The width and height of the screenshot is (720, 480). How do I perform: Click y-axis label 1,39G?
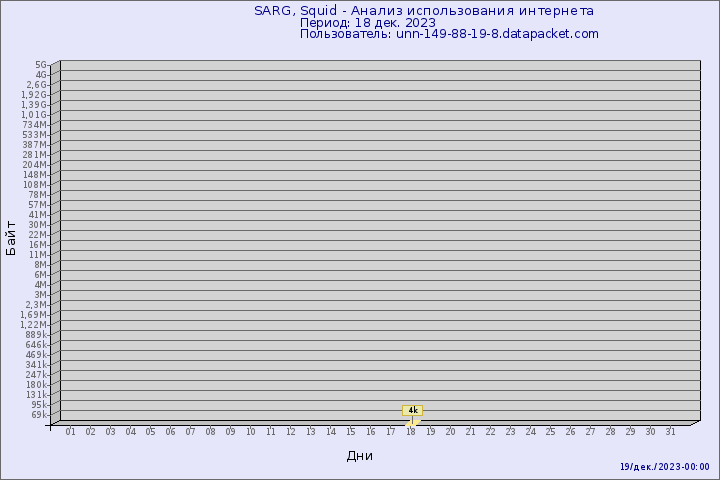pos(34,105)
